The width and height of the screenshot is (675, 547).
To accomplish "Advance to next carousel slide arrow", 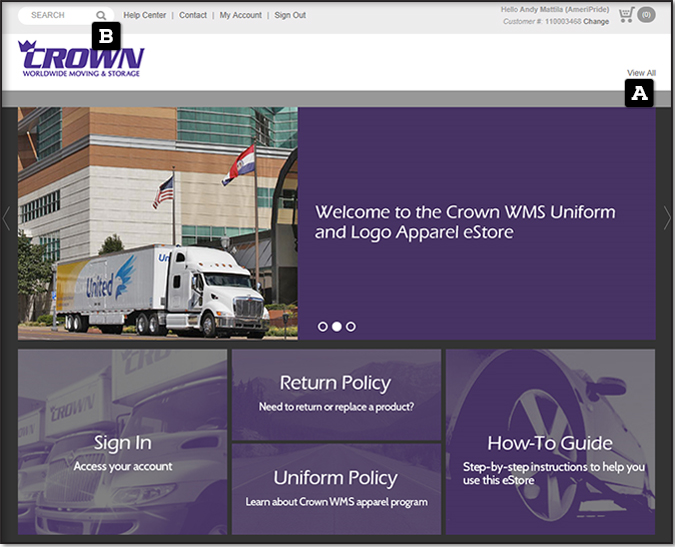I will click(x=667, y=219).
